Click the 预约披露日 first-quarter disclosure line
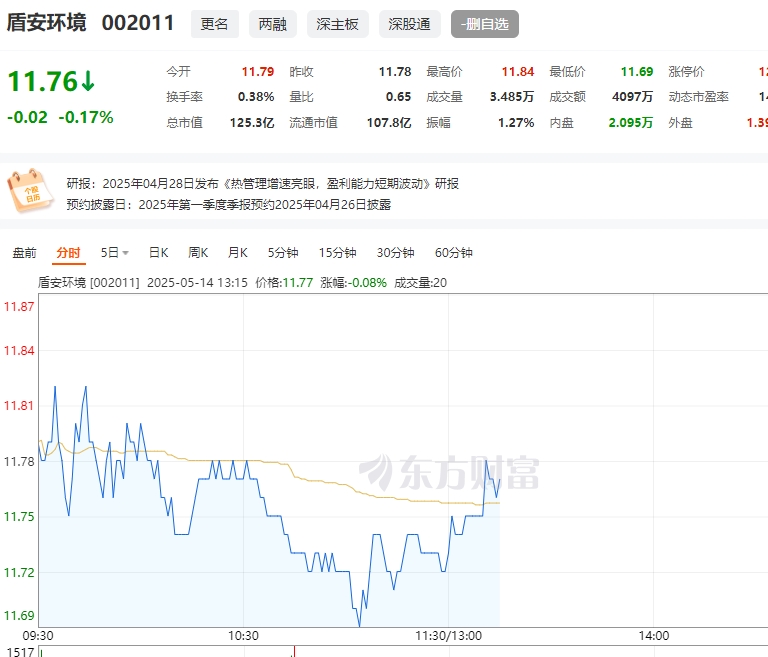Screen dimensions: 768x657 [229, 204]
